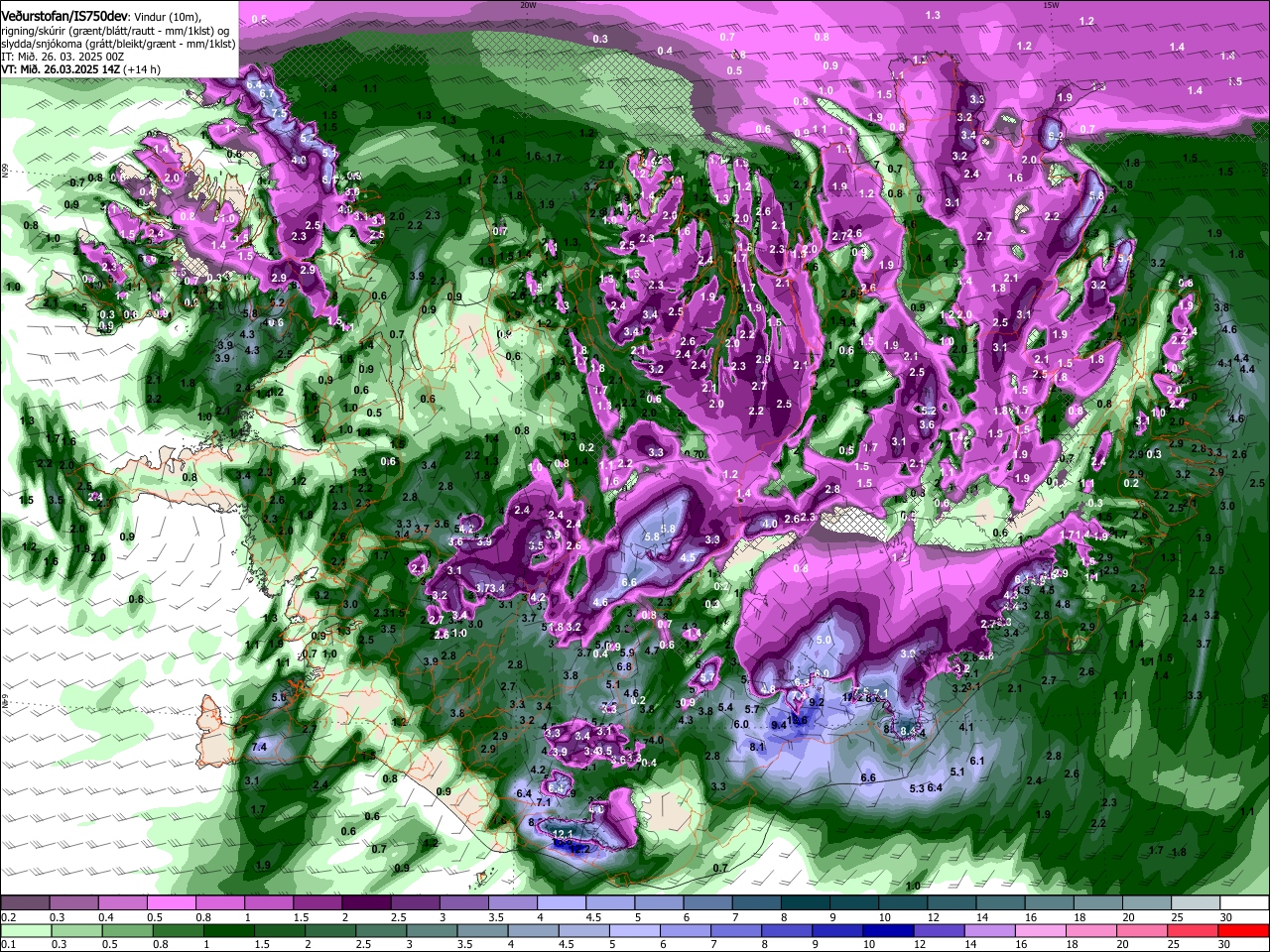
Task: Pick the lower legend swatch labeled 20
Action: coord(1141,930)
